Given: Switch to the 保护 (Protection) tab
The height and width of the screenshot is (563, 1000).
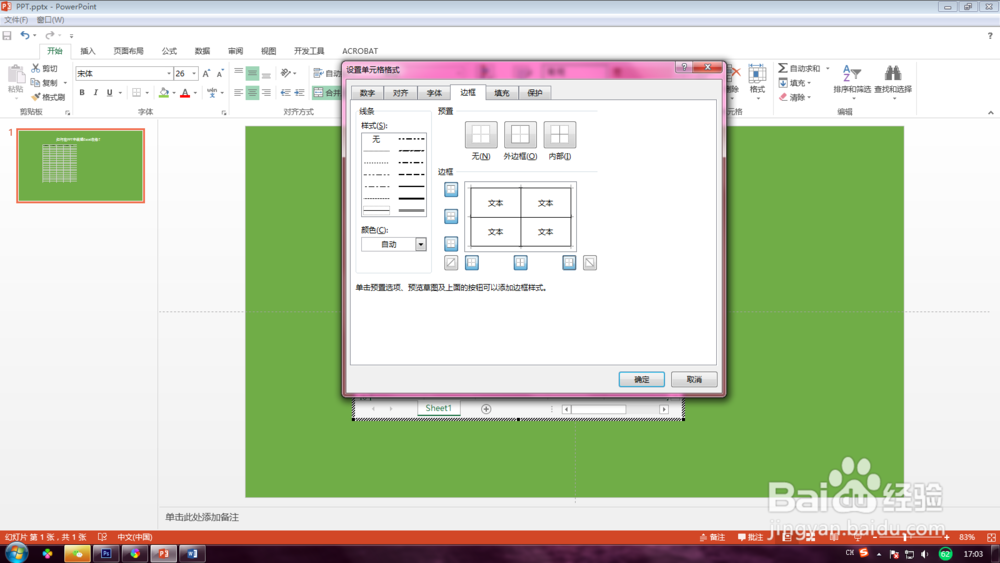Looking at the screenshot, I should (x=535, y=93).
